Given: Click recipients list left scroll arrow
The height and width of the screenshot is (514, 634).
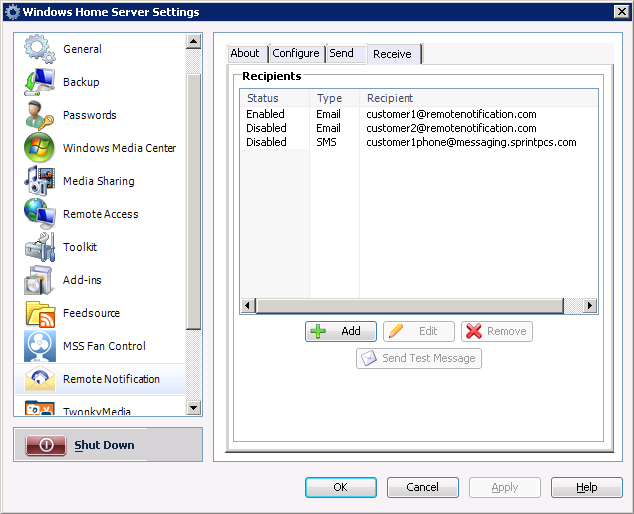Looking at the screenshot, I should [248, 305].
